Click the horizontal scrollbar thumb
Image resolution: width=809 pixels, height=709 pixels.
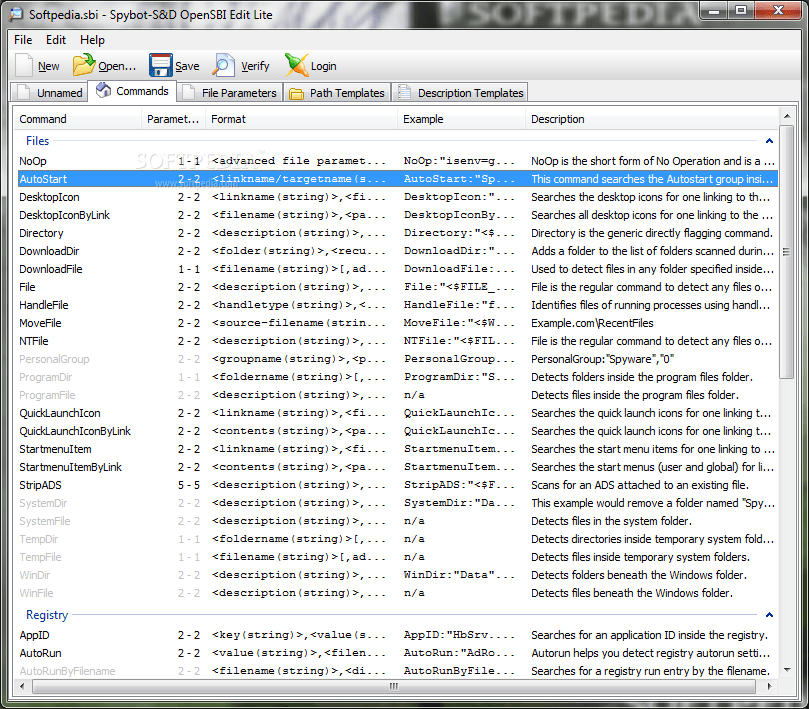tap(394, 686)
